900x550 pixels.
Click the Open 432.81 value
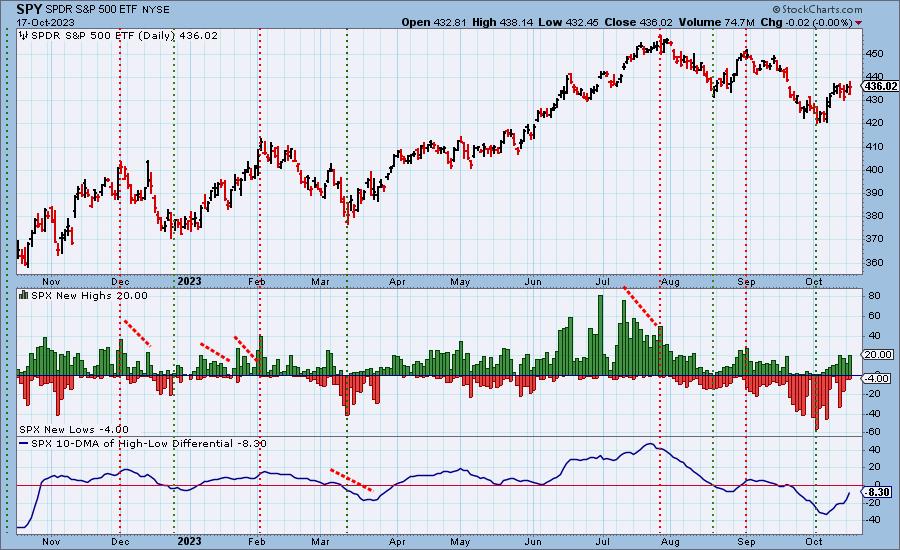[434, 22]
